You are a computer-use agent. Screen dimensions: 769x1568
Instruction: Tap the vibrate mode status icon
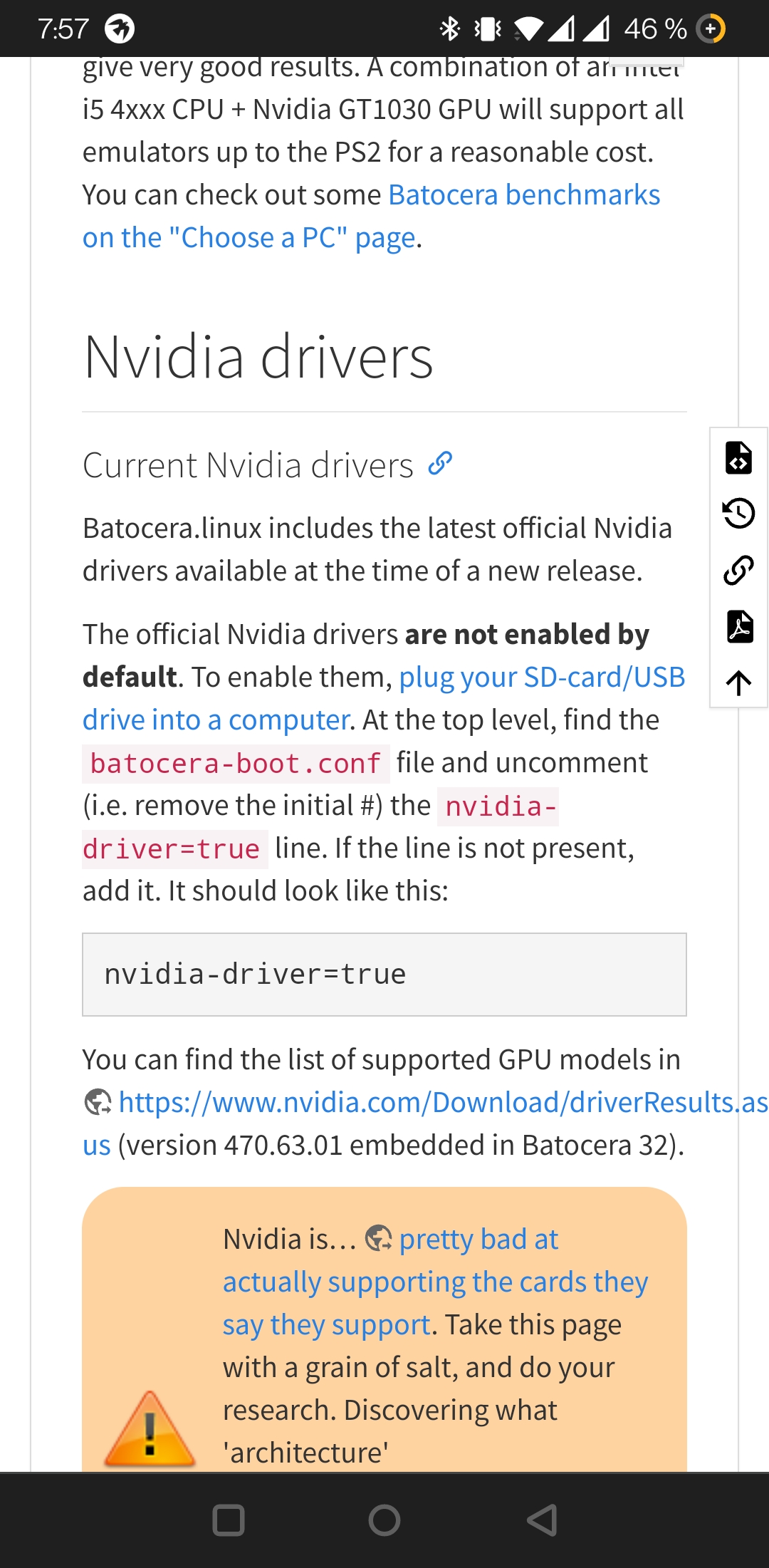[x=488, y=29]
